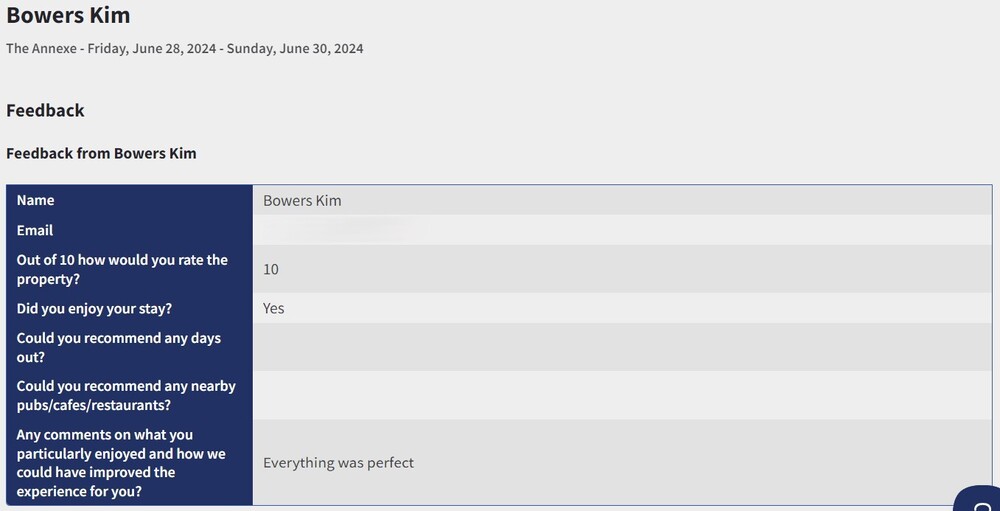
Task: Click the 'Feedback from Bowers Kim' subheading
Action: tap(101, 153)
